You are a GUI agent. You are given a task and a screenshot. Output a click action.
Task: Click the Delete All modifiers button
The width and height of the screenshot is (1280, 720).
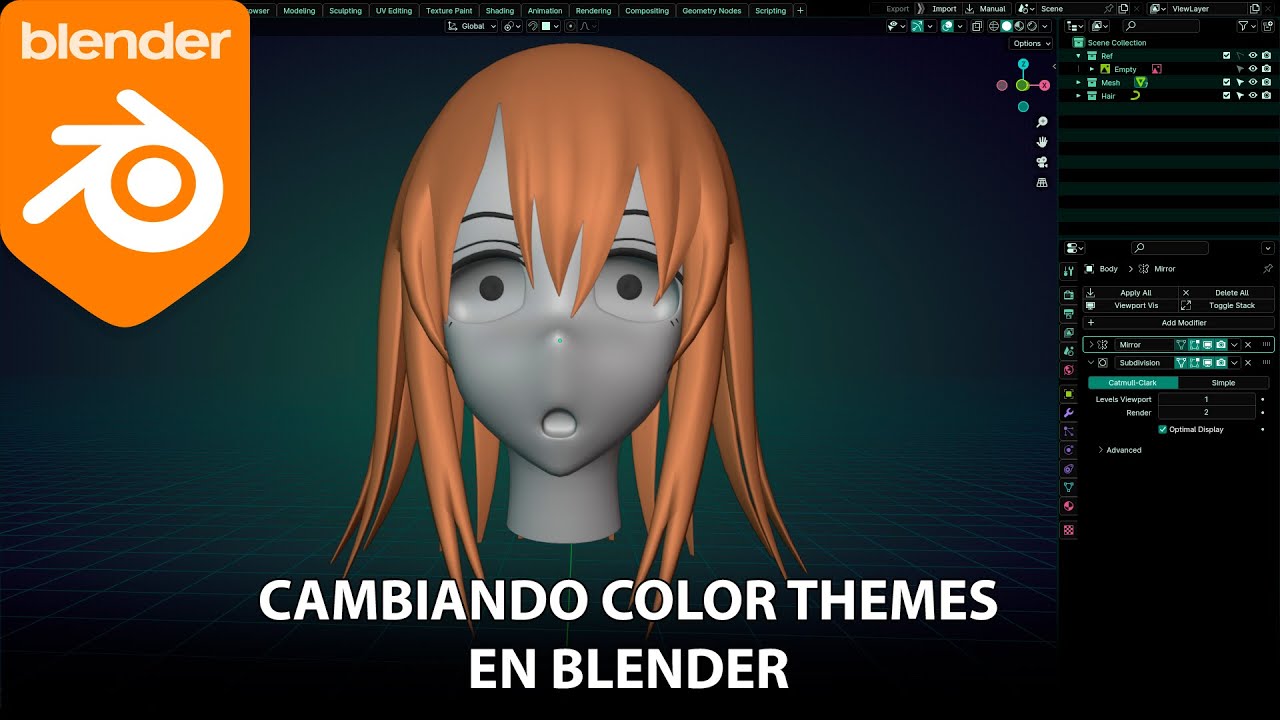pyautogui.click(x=1227, y=293)
